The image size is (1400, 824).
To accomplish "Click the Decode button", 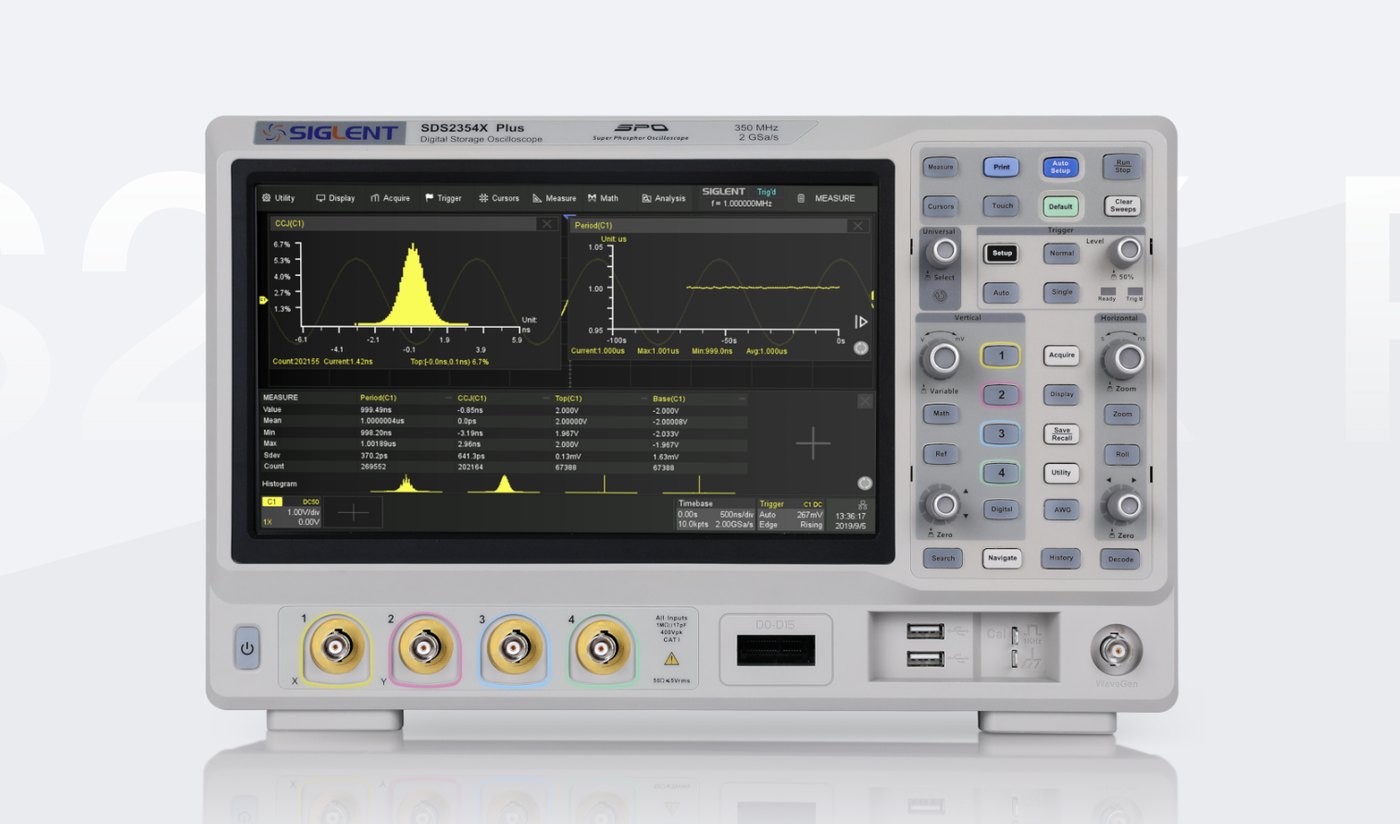I will [1121, 559].
